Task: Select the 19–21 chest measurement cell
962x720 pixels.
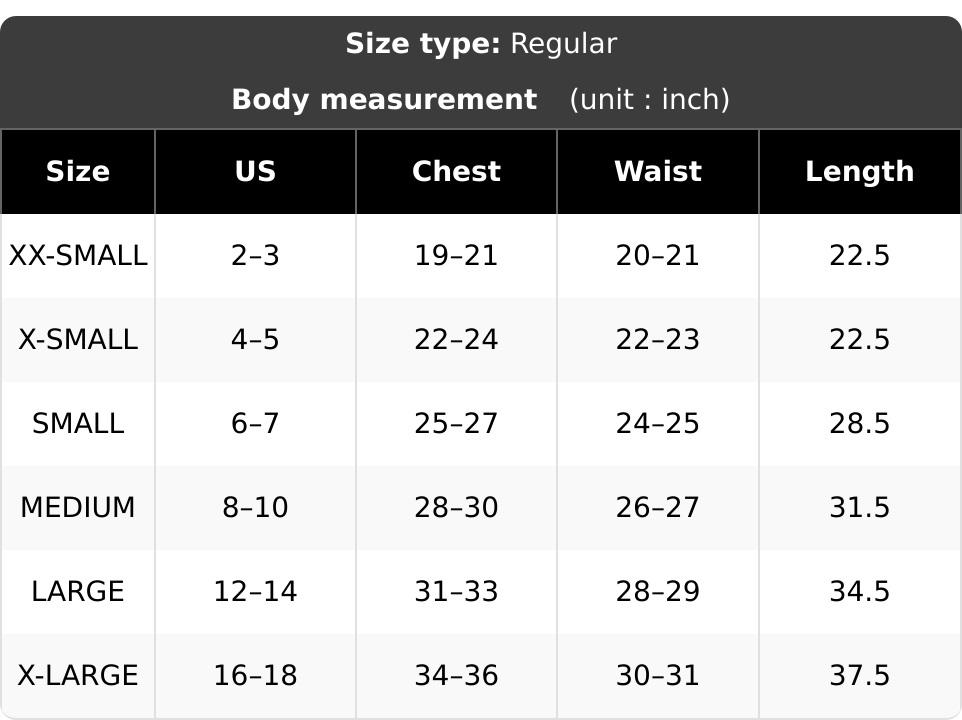Action: 456,255
